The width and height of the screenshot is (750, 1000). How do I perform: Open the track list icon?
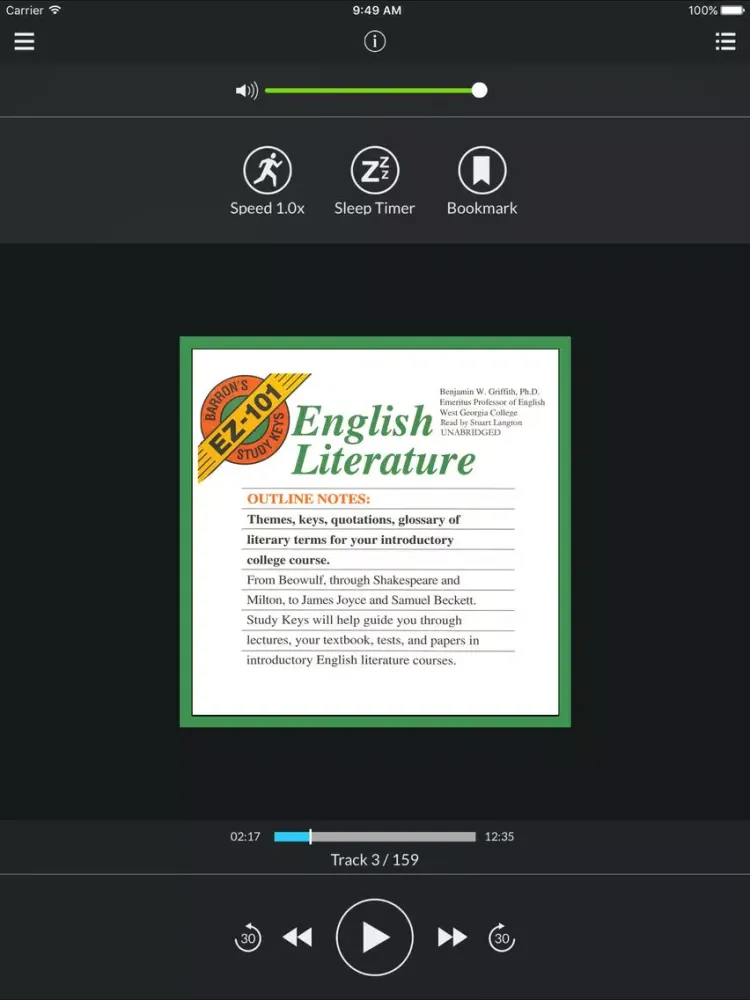click(x=725, y=41)
